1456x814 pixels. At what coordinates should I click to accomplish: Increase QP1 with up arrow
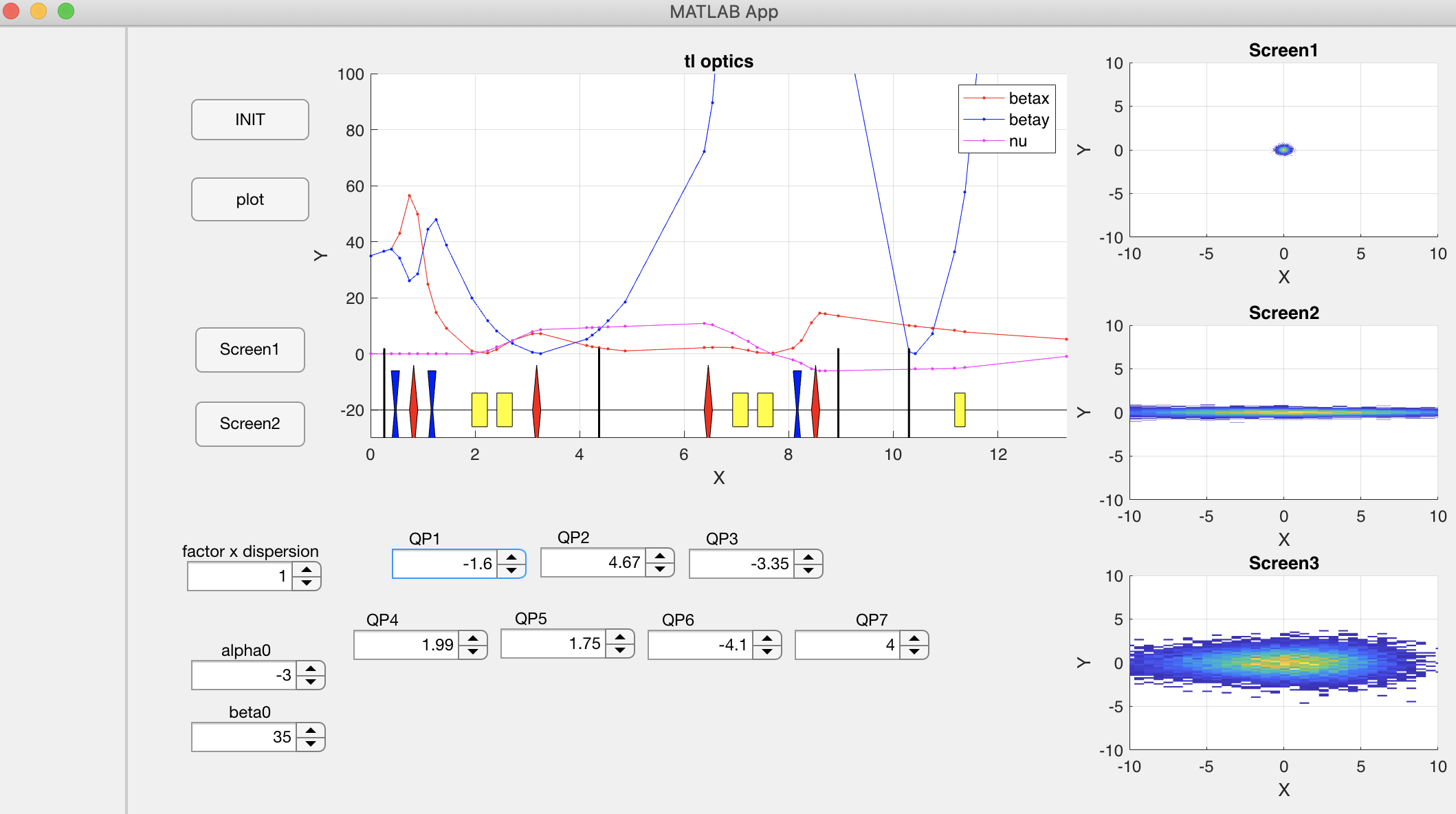(511, 557)
